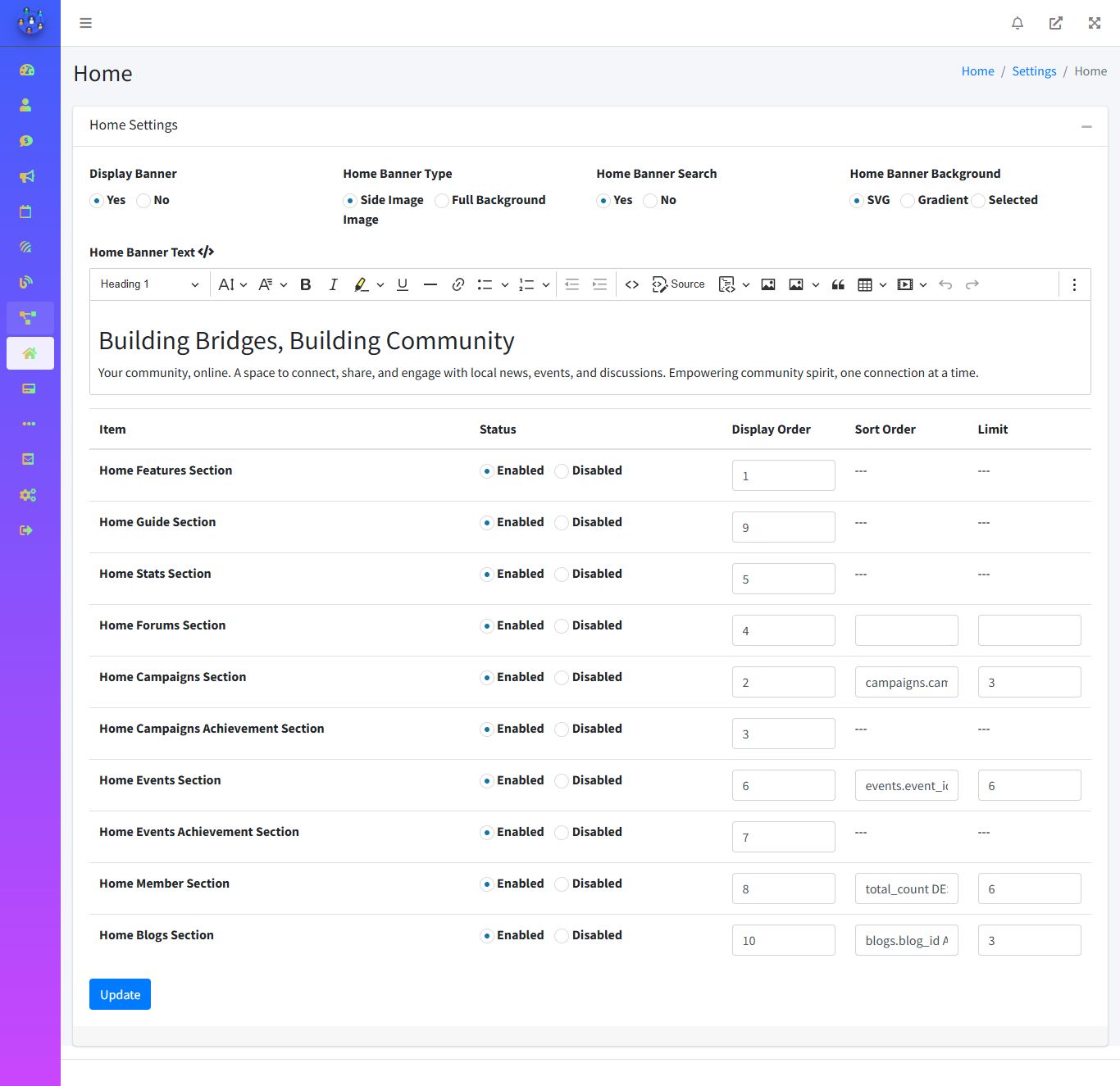This screenshot has width=1120, height=1086.
Task: Expand the insert table dropdown
Action: (x=883, y=284)
